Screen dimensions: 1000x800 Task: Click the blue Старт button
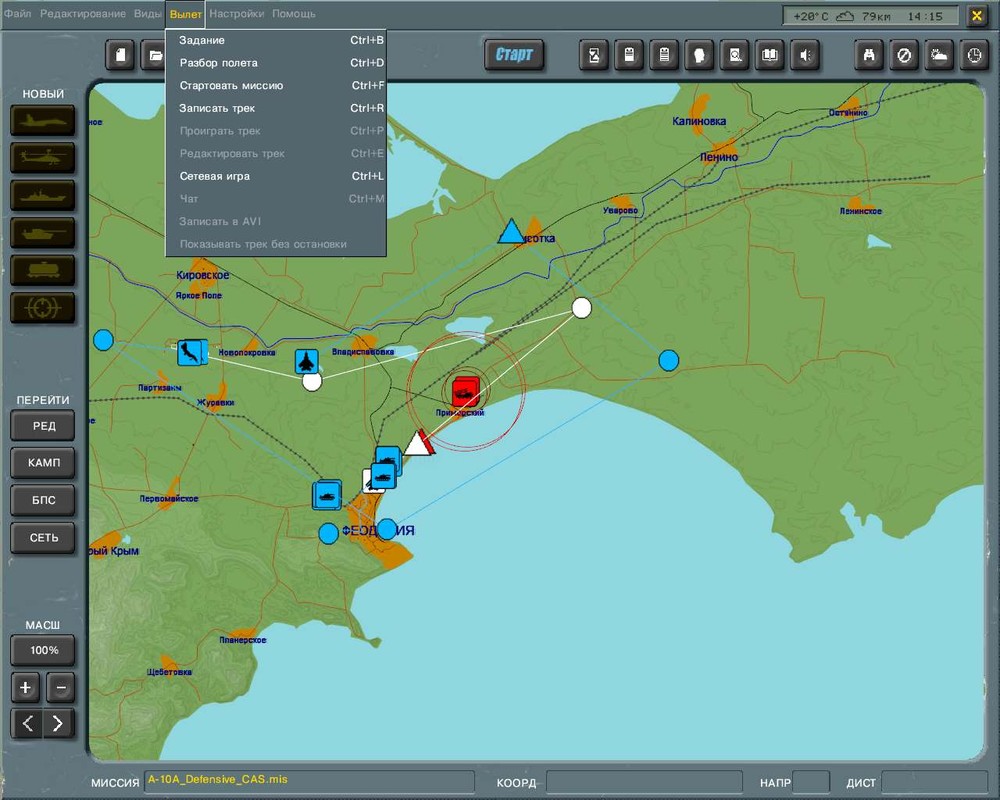[x=514, y=55]
